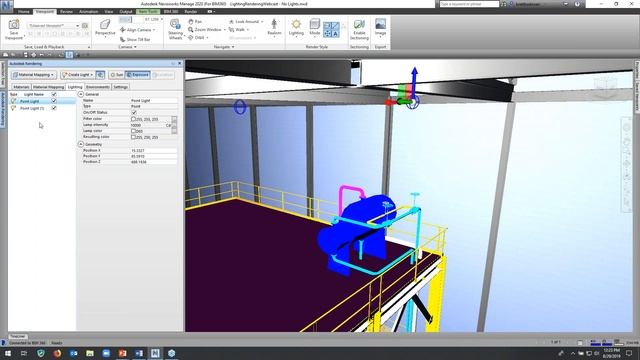Select the blue light glyph in the viewport
This screenshot has height=360, width=640.
pyautogui.click(x=240, y=107)
